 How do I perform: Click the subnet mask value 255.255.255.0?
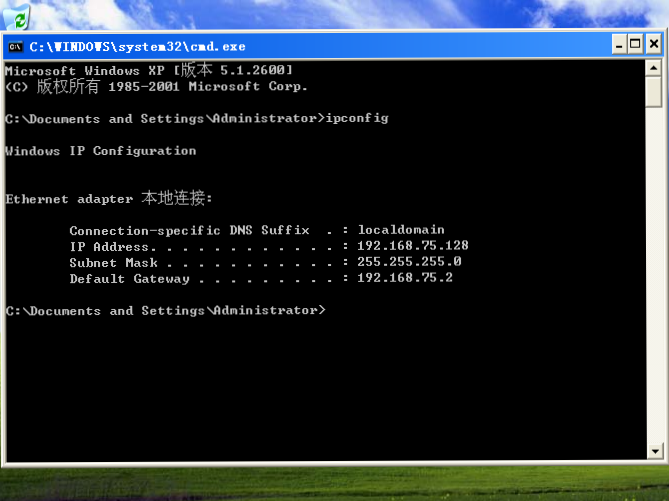(x=409, y=261)
